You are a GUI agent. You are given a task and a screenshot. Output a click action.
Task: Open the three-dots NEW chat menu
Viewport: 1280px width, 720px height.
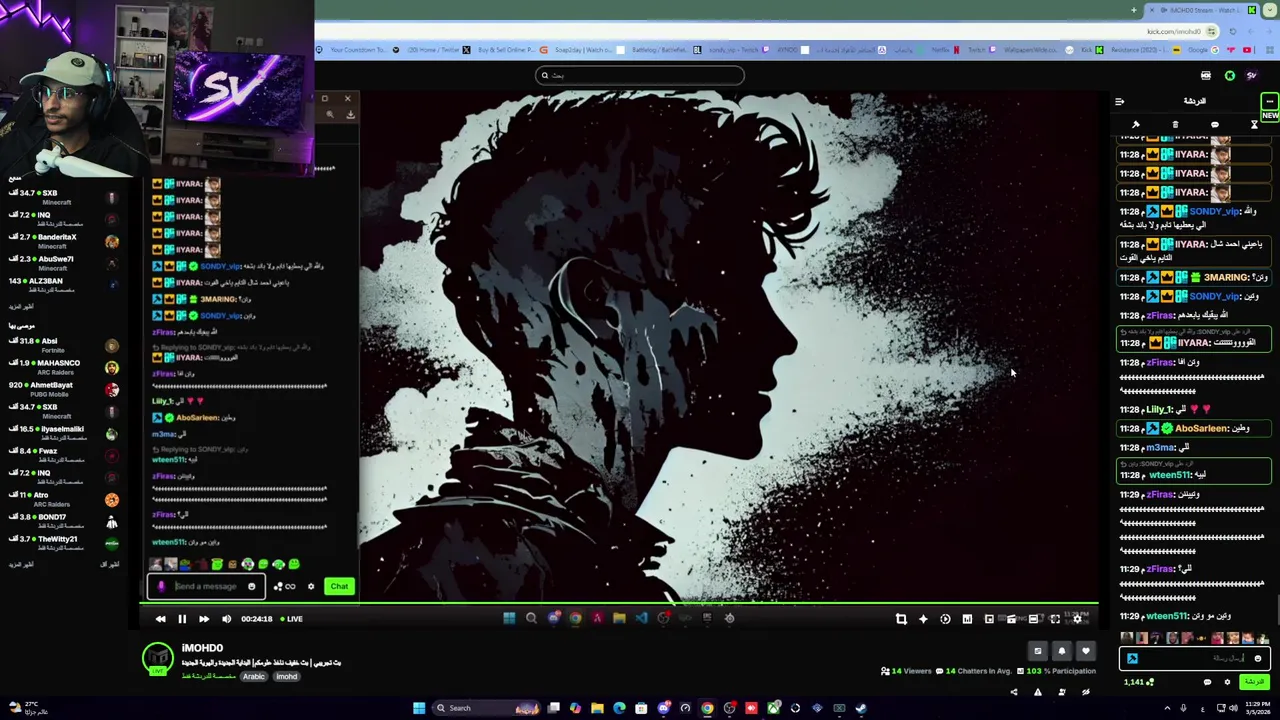(1269, 101)
